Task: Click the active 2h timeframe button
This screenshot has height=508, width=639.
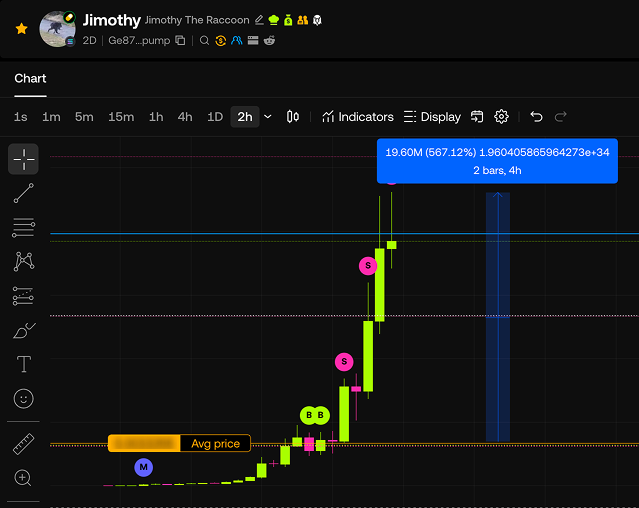Action: 245,117
